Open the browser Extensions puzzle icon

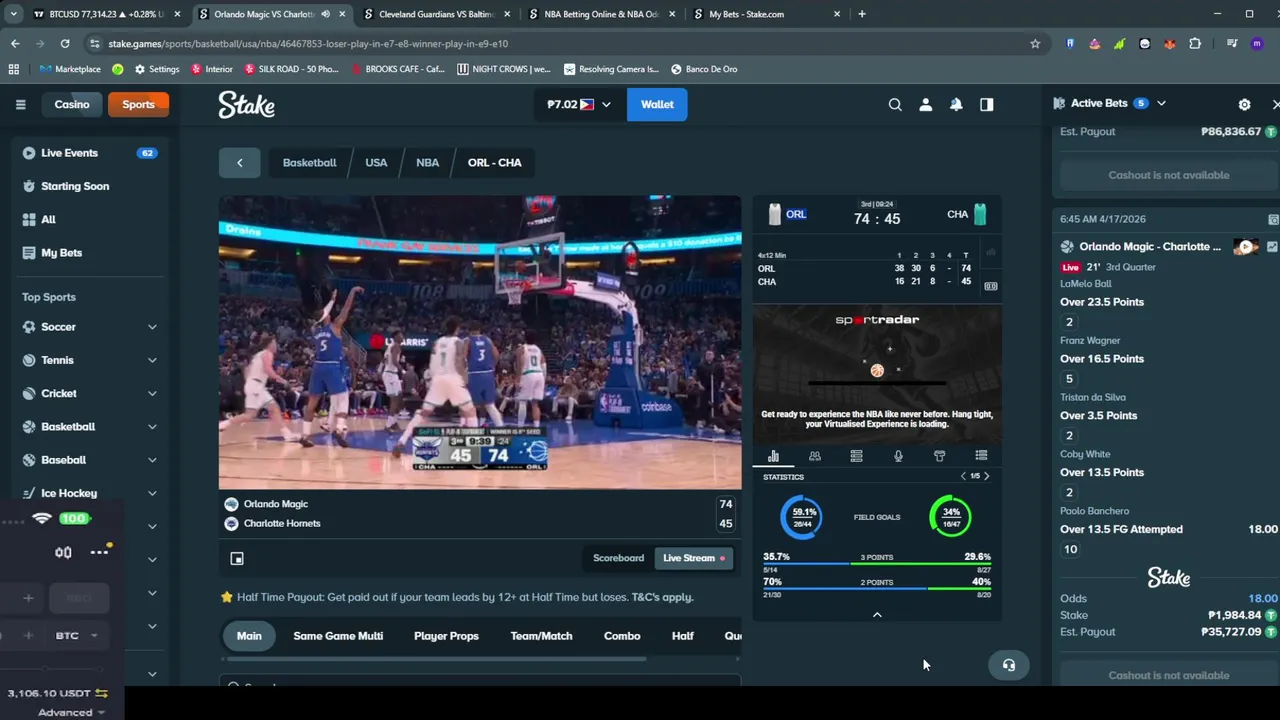1195,43
